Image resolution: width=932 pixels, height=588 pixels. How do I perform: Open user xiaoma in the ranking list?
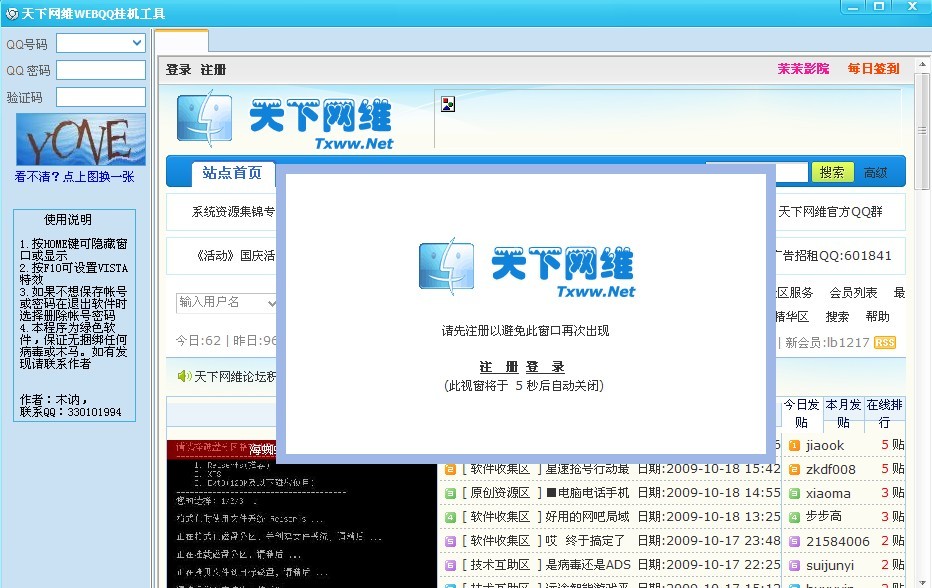click(828, 493)
